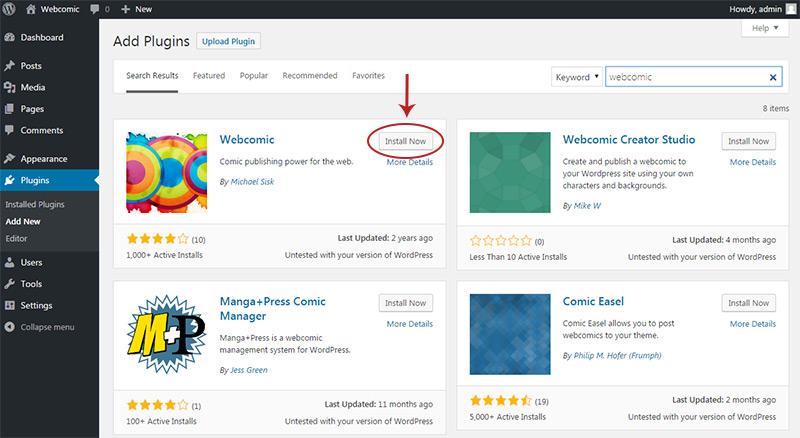
Task: Open author Mike W link
Action: click(x=587, y=206)
